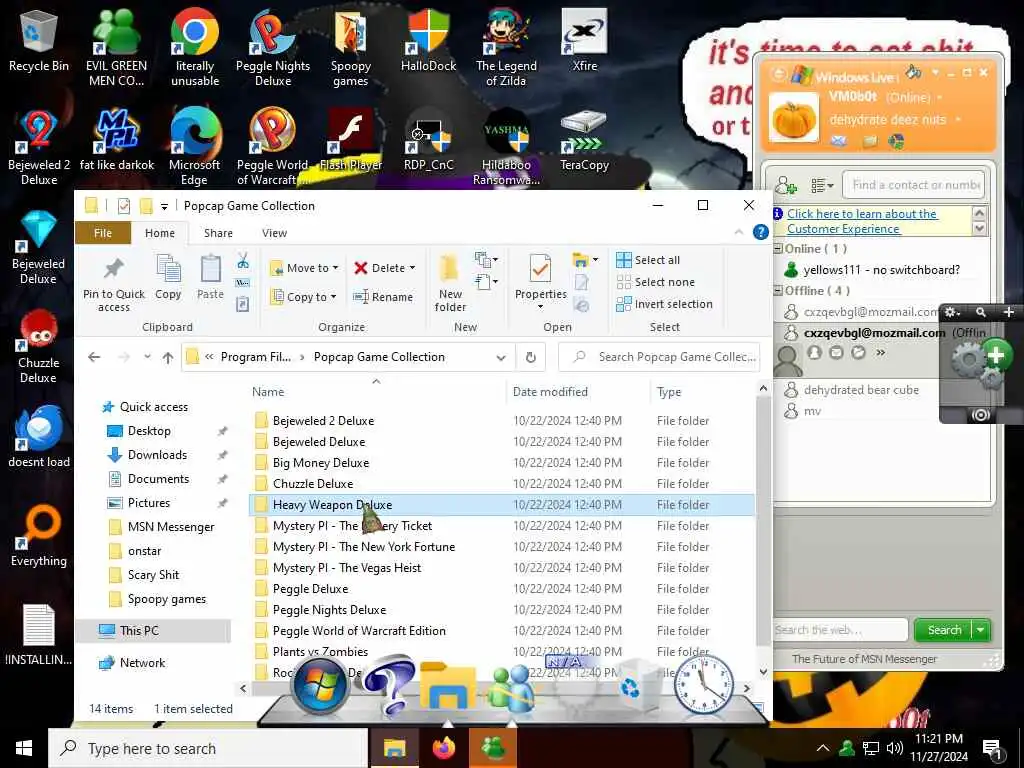The width and height of the screenshot is (1024, 768).
Task: Open Firefox from the taskbar
Action: pos(444,748)
